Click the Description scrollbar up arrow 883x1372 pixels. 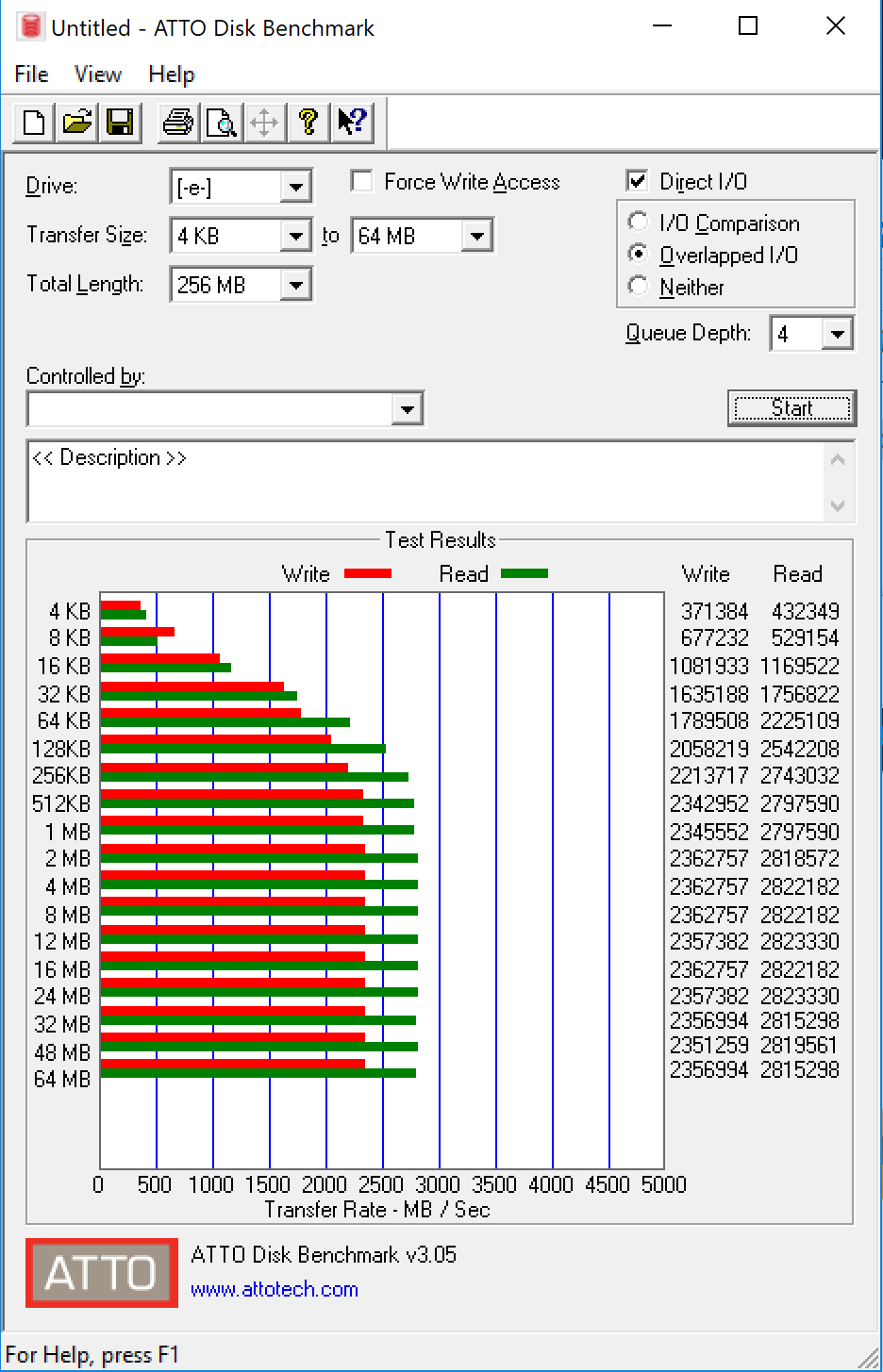(x=838, y=460)
